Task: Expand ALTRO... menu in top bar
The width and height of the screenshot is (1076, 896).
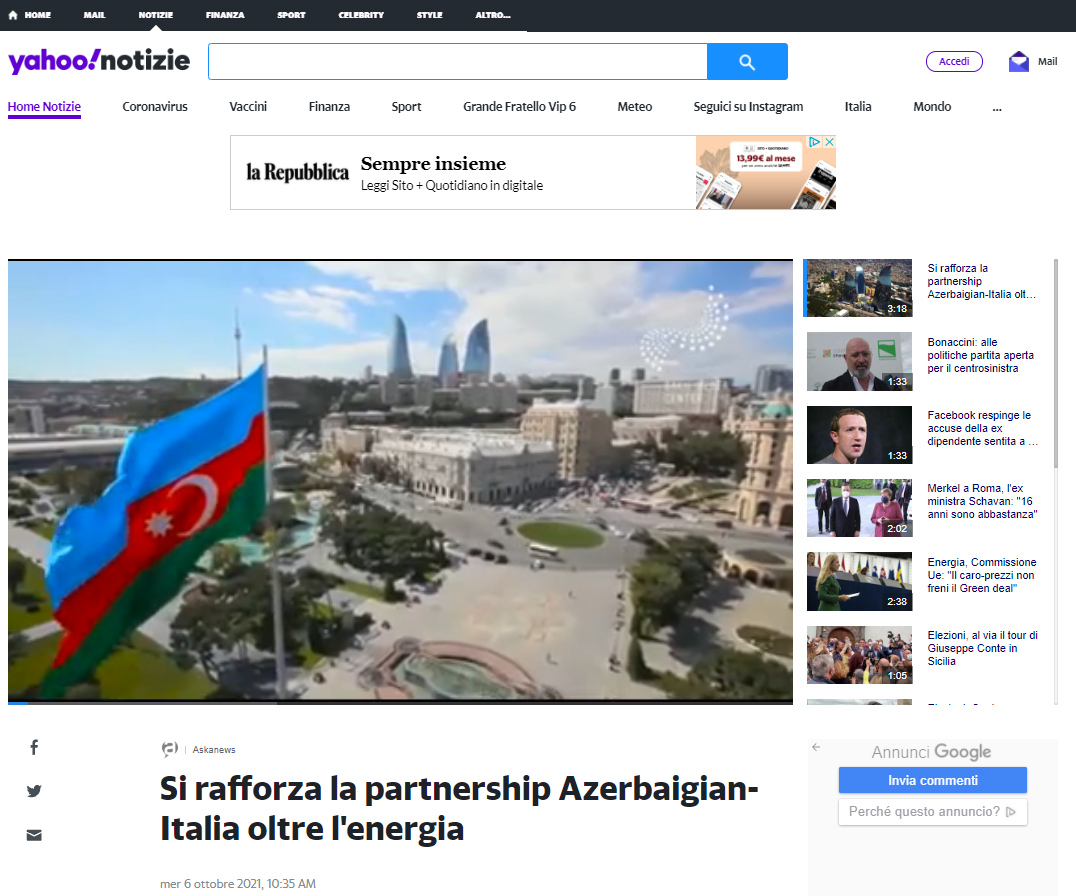Action: pos(493,15)
